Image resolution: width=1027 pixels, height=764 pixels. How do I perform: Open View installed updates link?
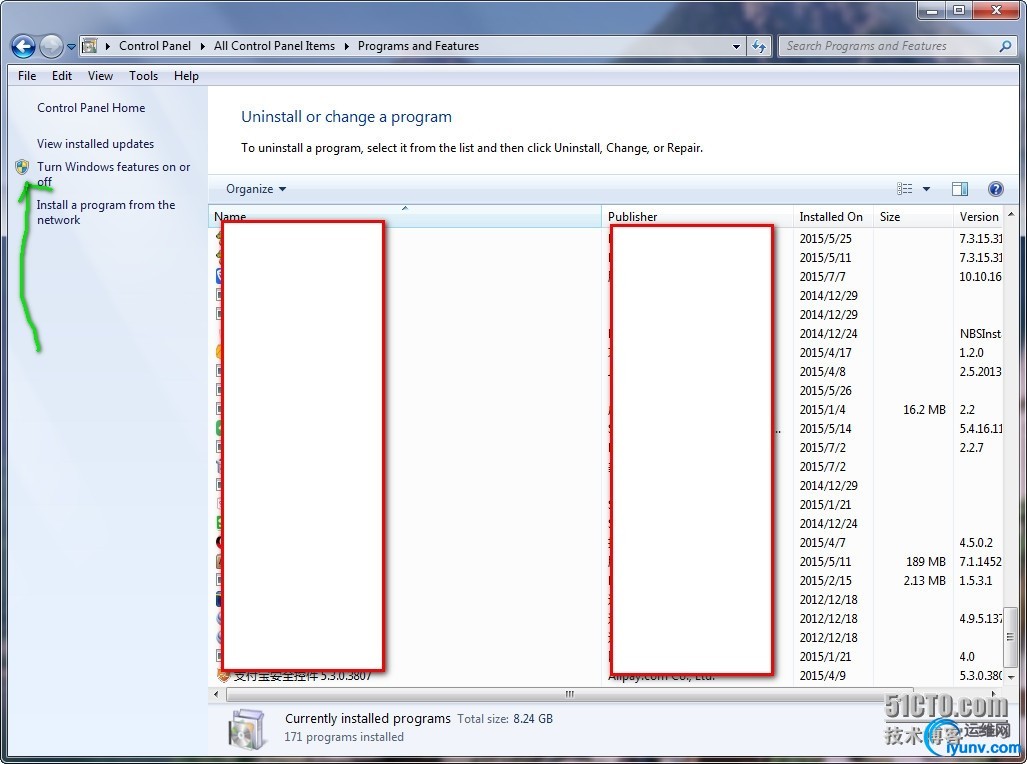click(x=96, y=143)
